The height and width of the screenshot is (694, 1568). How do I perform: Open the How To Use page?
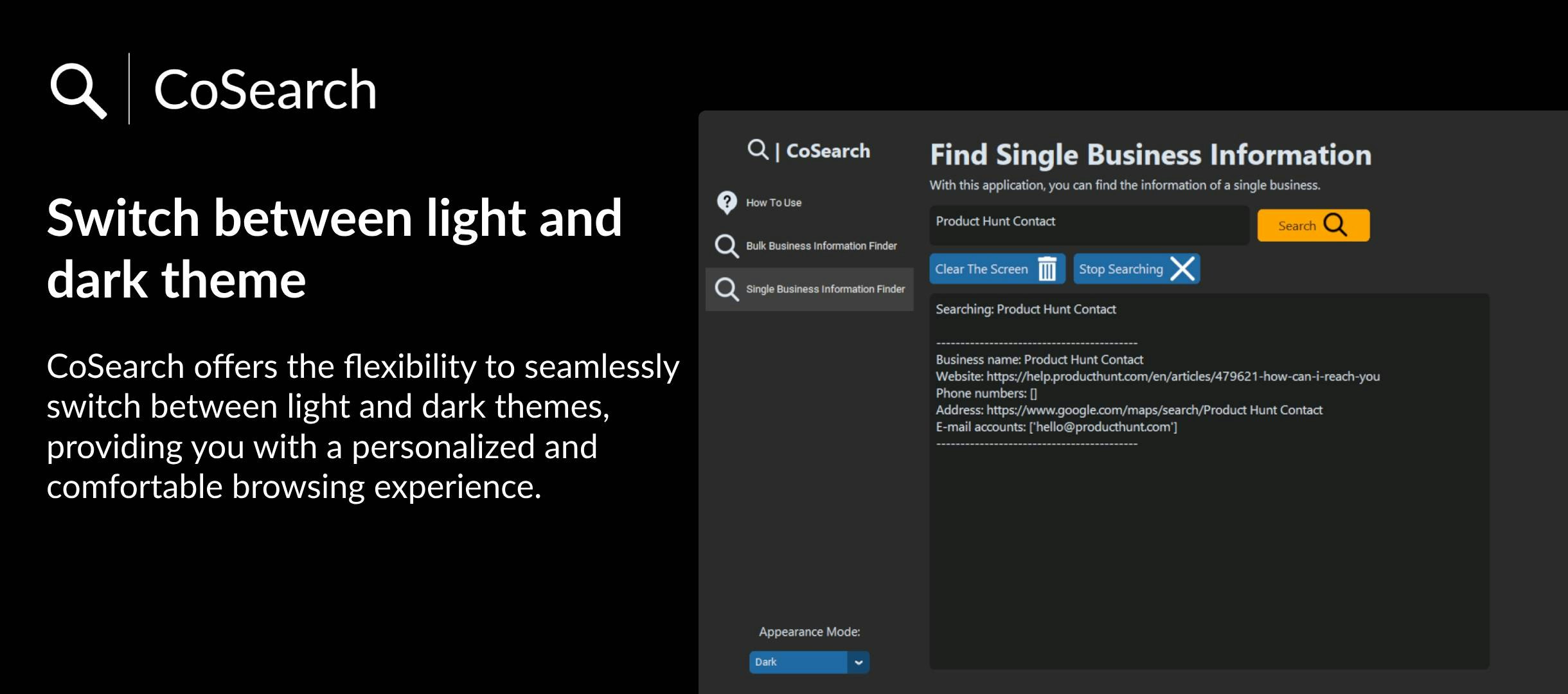pyautogui.click(x=810, y=202)
